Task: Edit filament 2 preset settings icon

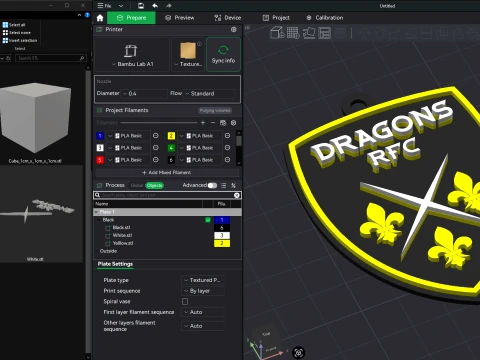Action: [x=227, y=136]
